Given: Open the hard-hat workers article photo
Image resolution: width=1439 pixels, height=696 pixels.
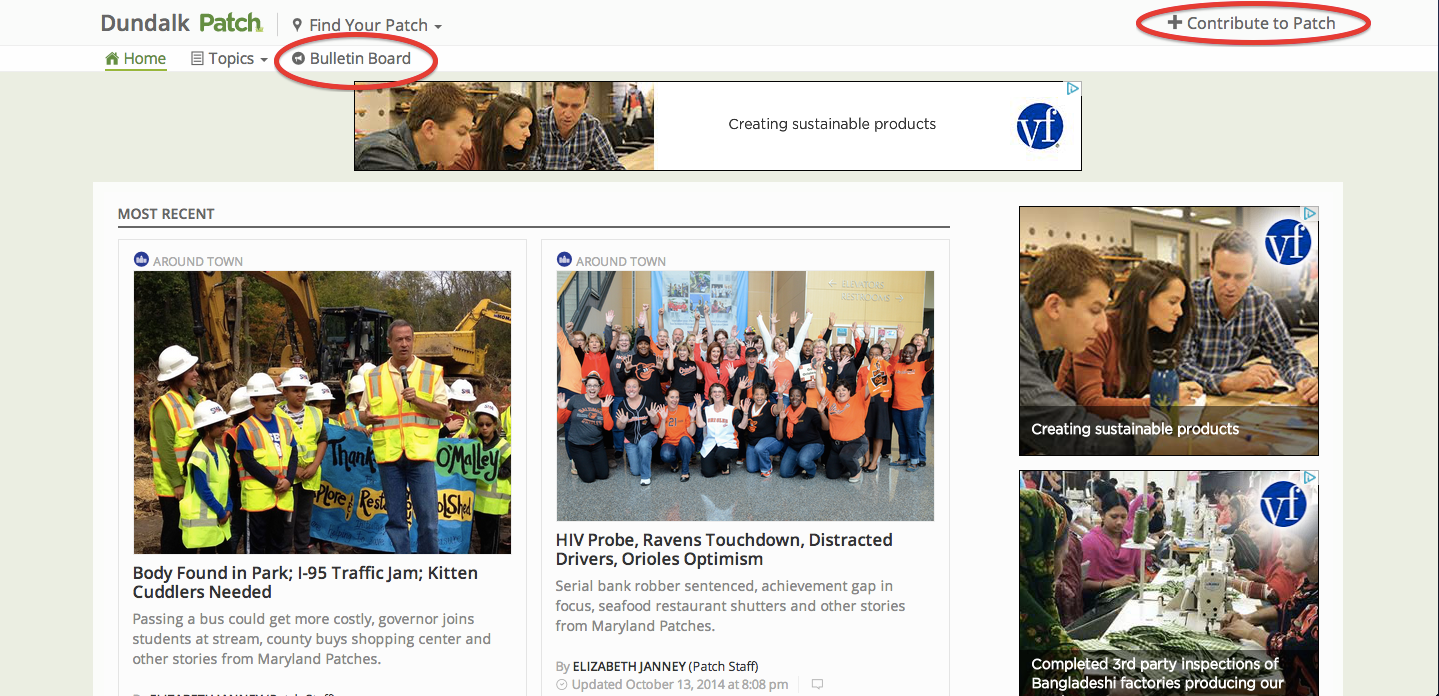Looking at the screenshot, I should click(x=322, y=412).
